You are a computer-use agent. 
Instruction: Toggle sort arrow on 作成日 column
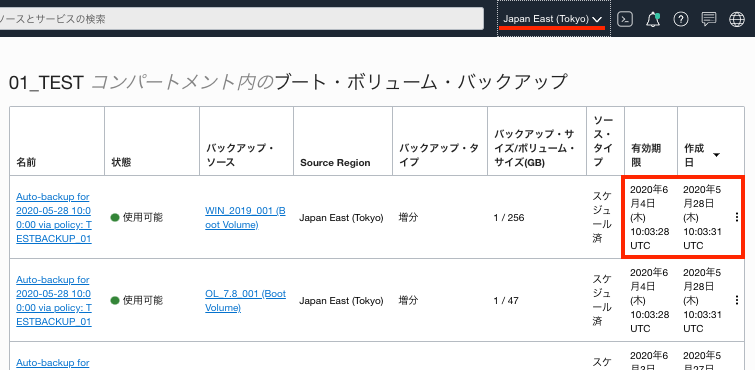click(716, 155)
